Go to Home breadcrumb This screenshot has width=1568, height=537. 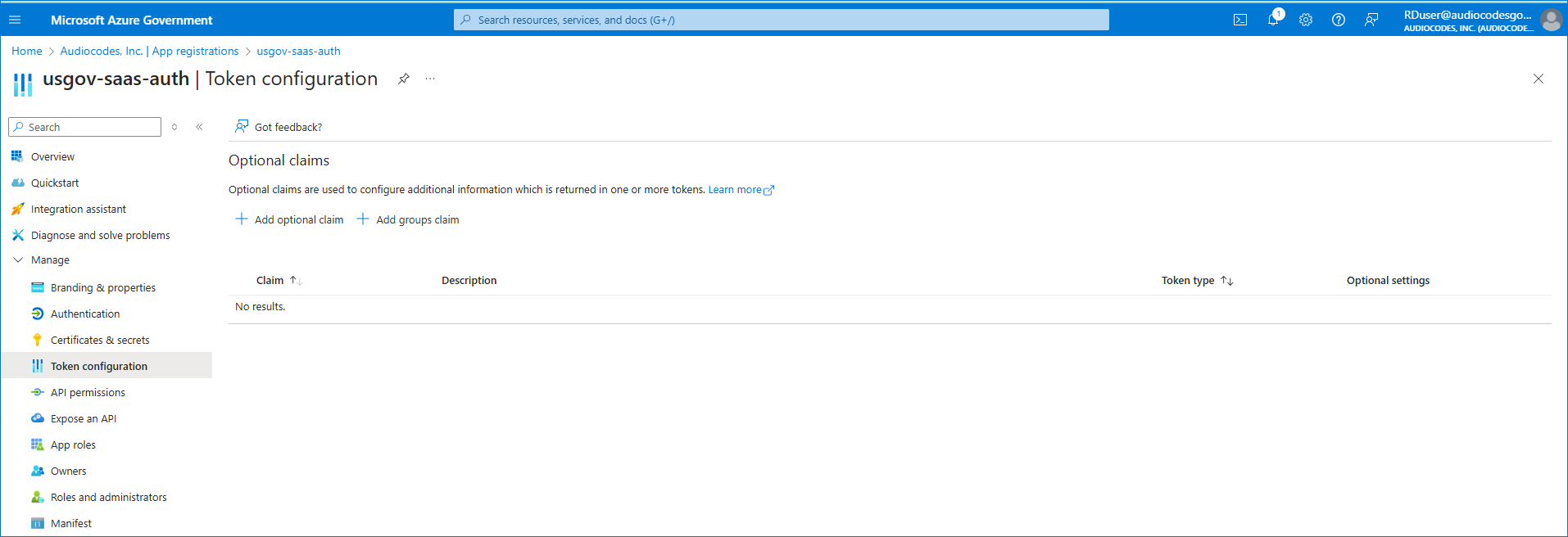coord(27,51)
